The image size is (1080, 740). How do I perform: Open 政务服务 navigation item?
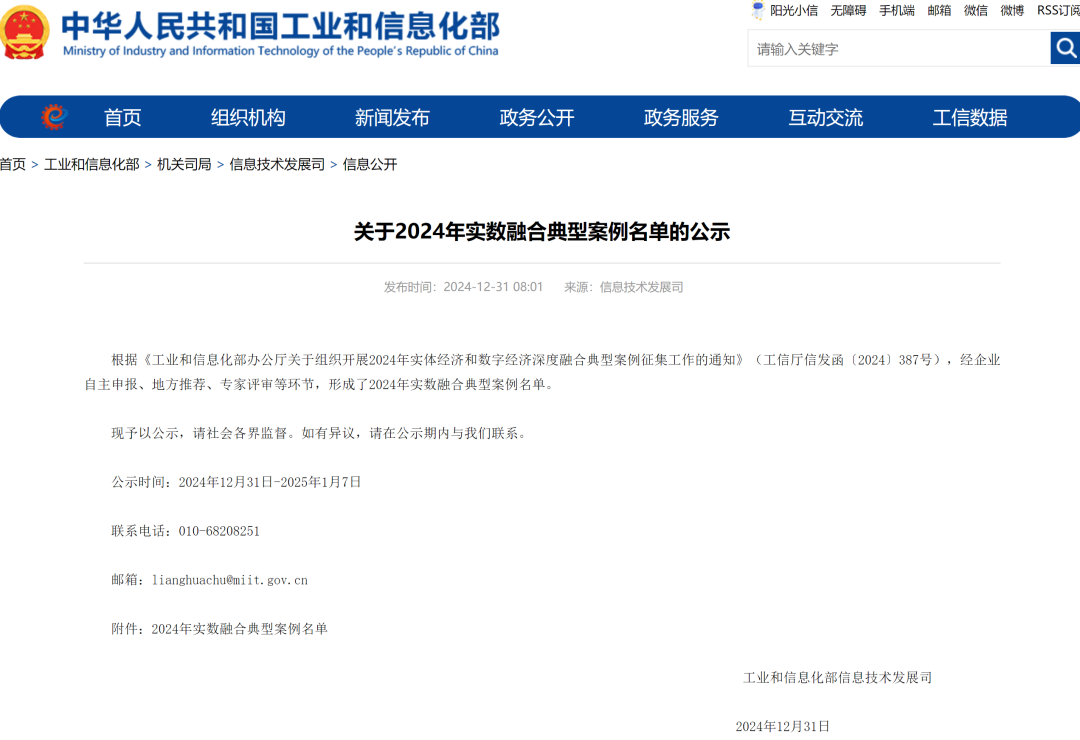point(681,117)
